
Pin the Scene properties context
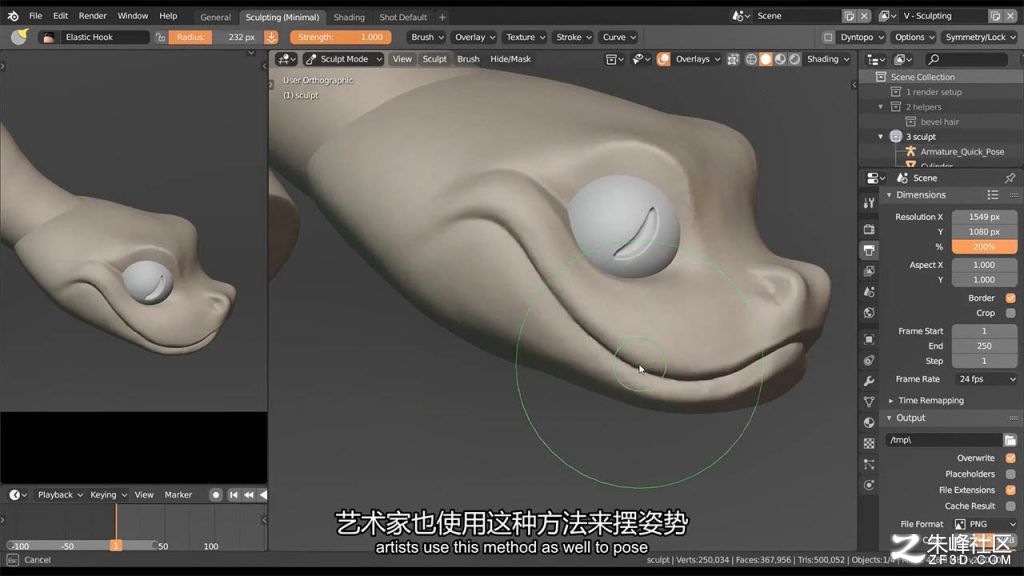tap(1010, 178)
